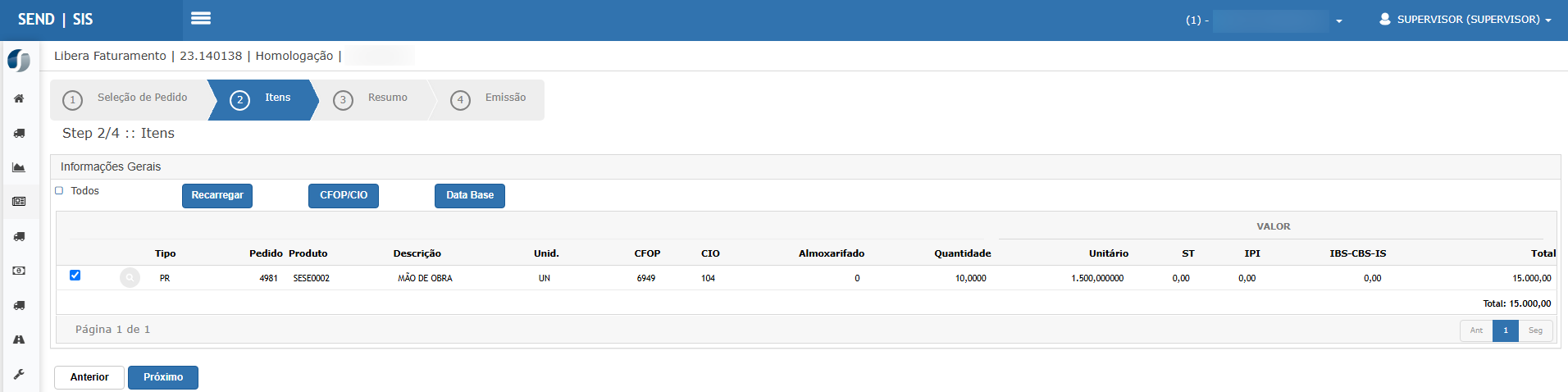Open the Home icon in sidebar
The width and height of the screenshot is (1568, 392).
[19, 98]
